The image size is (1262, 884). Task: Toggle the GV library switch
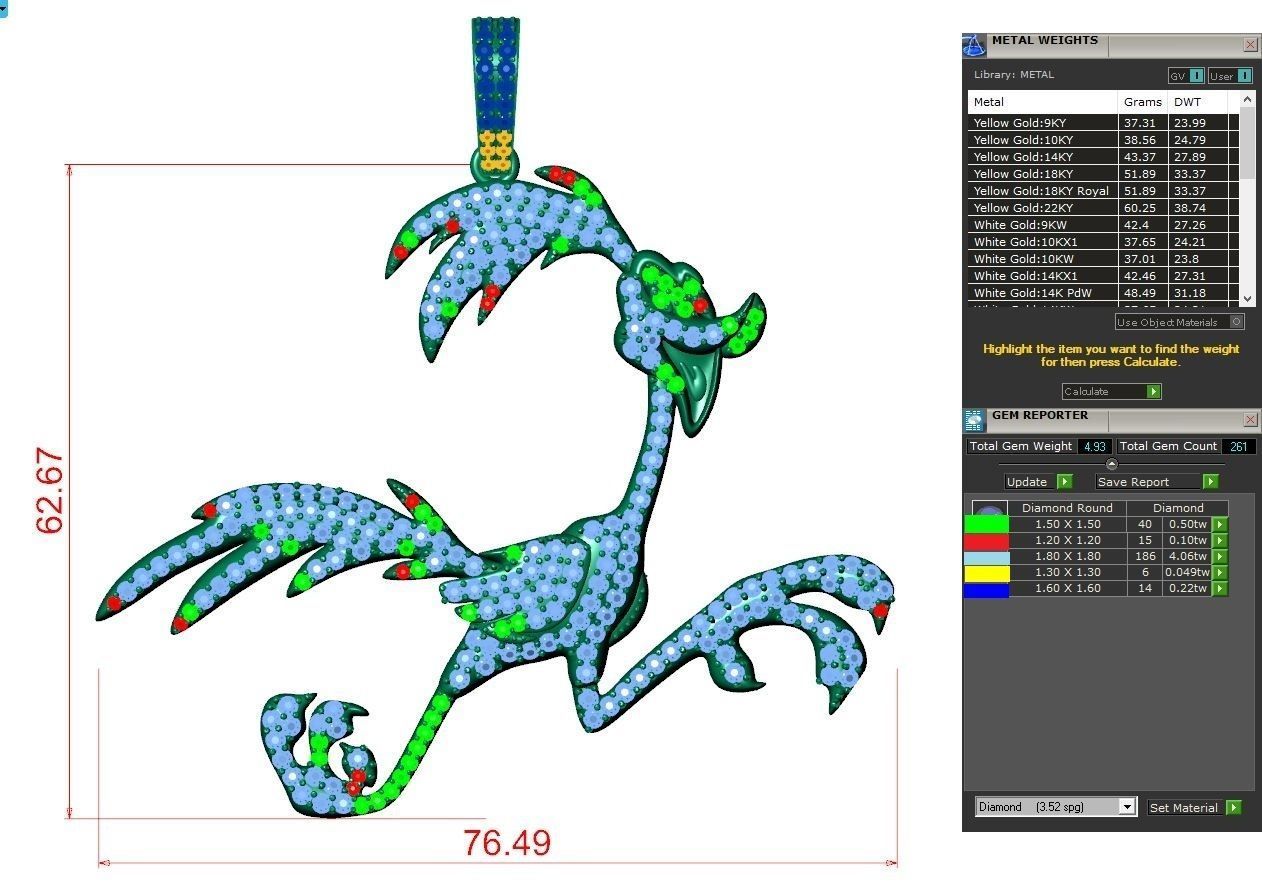pos(1187,76)
